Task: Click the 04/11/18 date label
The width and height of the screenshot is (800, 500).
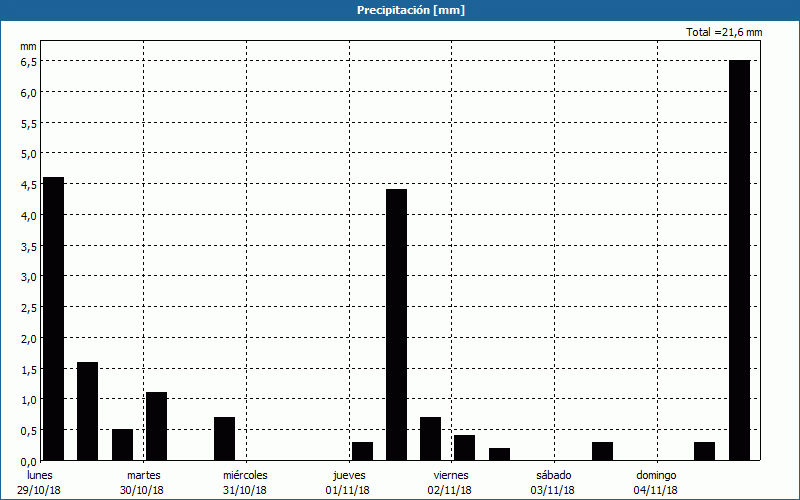Action: coord(656,490)
